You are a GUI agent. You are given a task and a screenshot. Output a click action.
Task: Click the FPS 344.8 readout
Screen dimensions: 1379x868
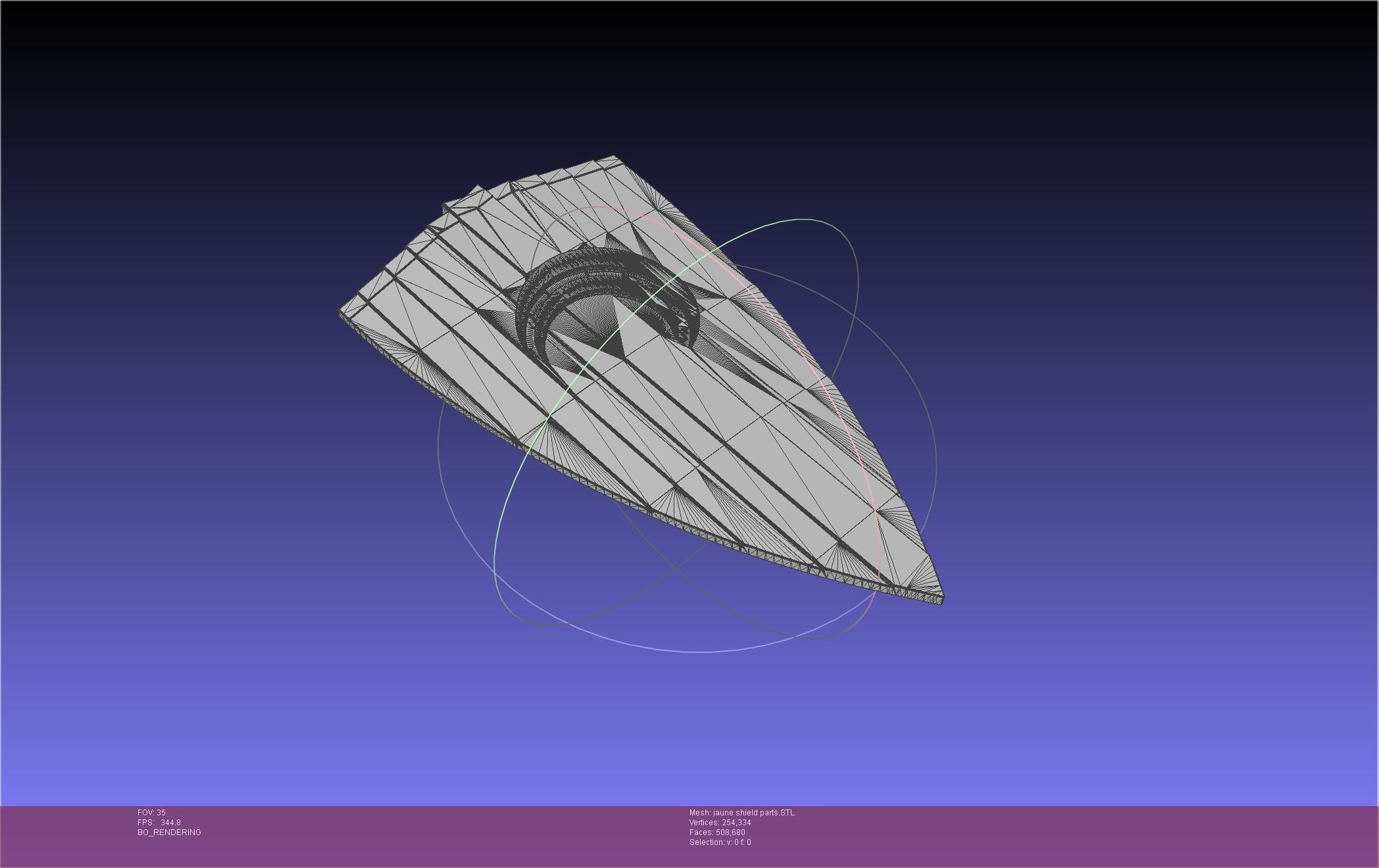(x=159, y=823)
